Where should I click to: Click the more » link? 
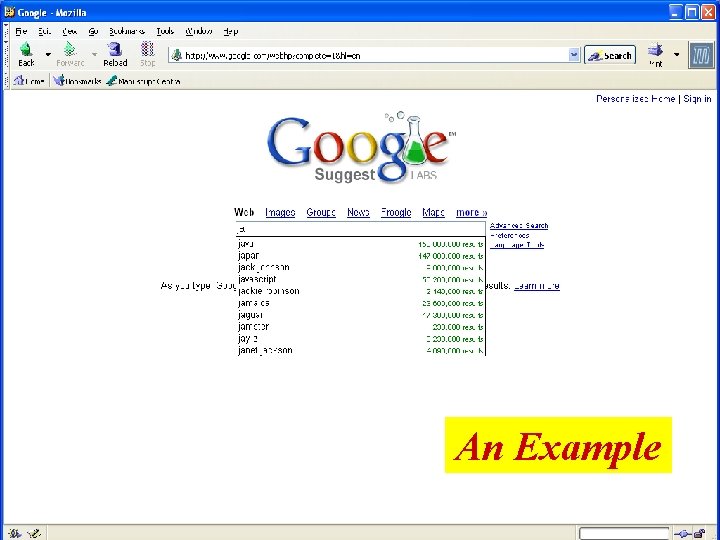tap(472, 212)
